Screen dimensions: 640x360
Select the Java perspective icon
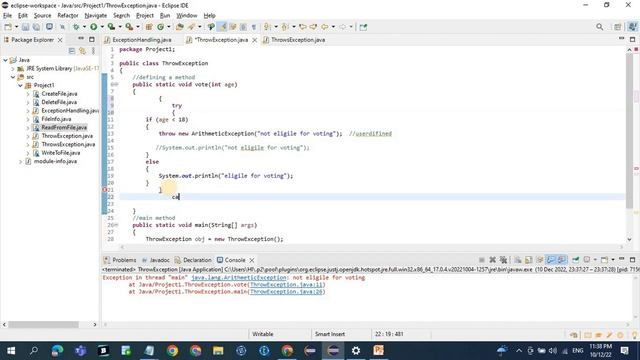coord(632,27)
